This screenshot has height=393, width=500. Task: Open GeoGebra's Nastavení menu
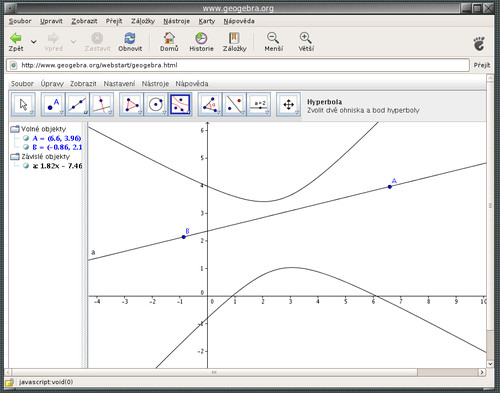pyautogui.click(x=119, y=84)
